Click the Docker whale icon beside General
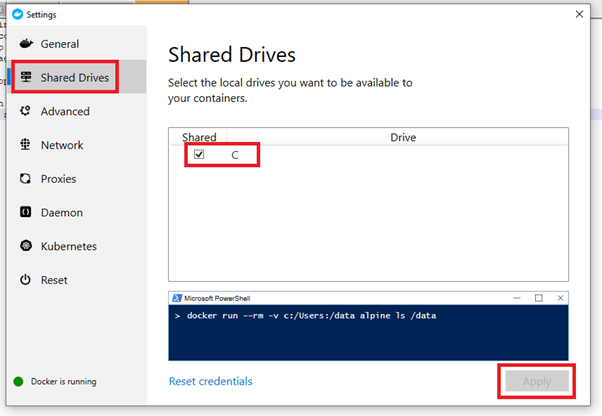This screenshot has height=416, width=602. 26,43
